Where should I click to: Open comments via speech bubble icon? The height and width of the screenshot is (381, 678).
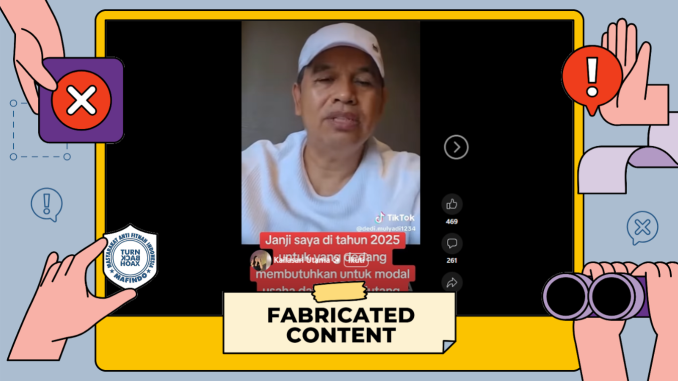(452, 243)
